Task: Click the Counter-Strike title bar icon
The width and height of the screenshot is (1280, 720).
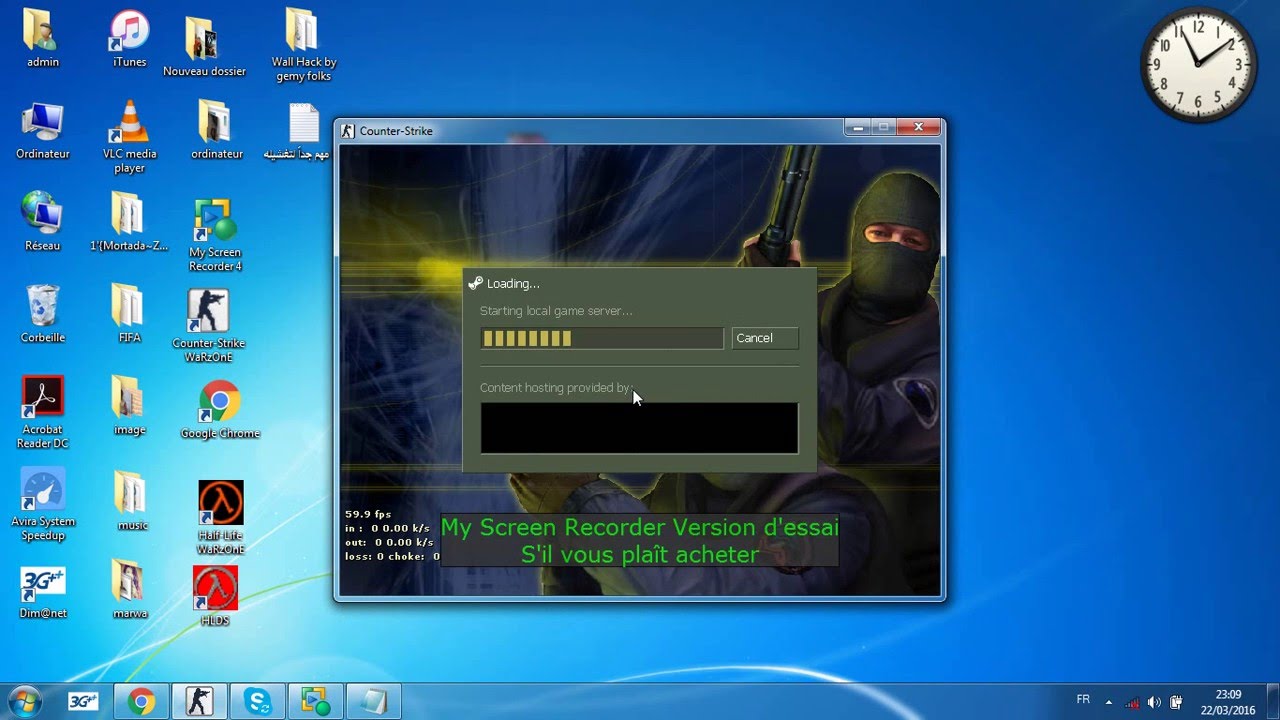Action: (348, 131)
